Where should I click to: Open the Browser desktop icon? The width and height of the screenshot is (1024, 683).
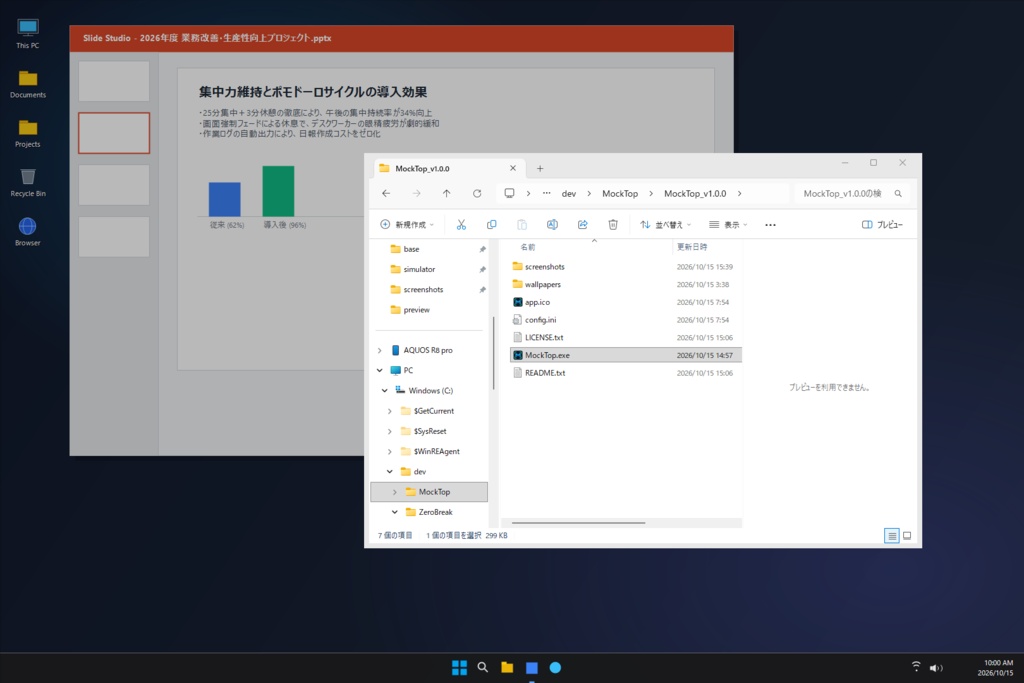pos(27,231)
